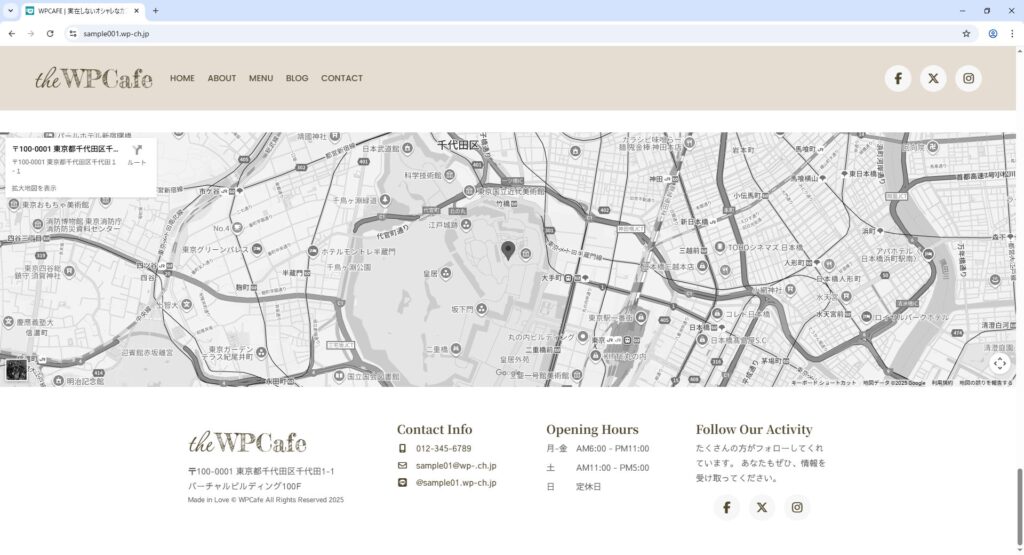Click the sample01 email address link
Viewport: 1024px width, 555px height.
[x=456, y=466]
